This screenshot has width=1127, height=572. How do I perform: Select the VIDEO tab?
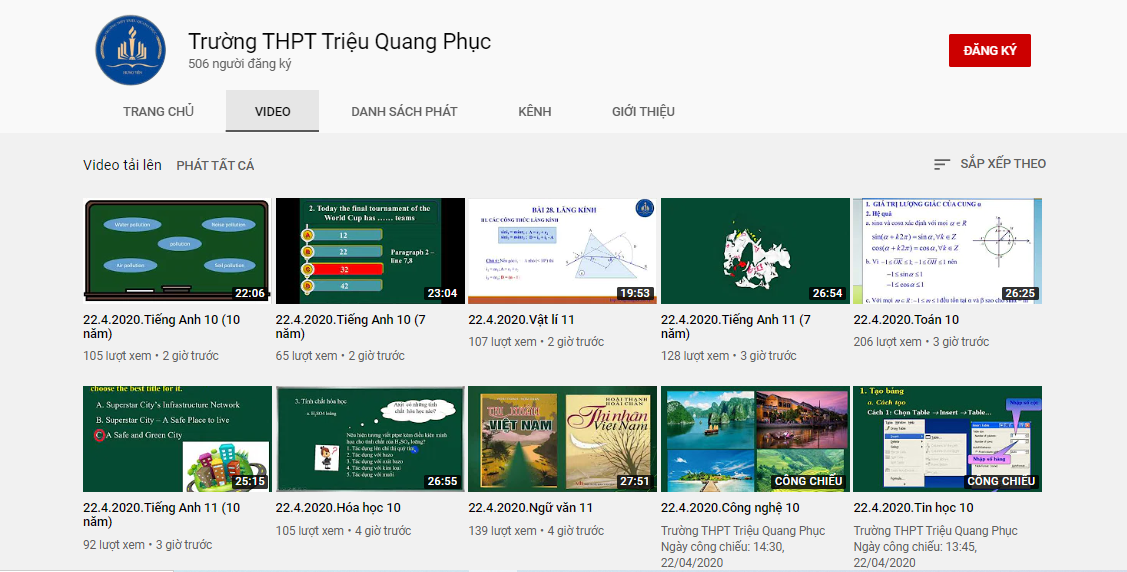[272, 111]
